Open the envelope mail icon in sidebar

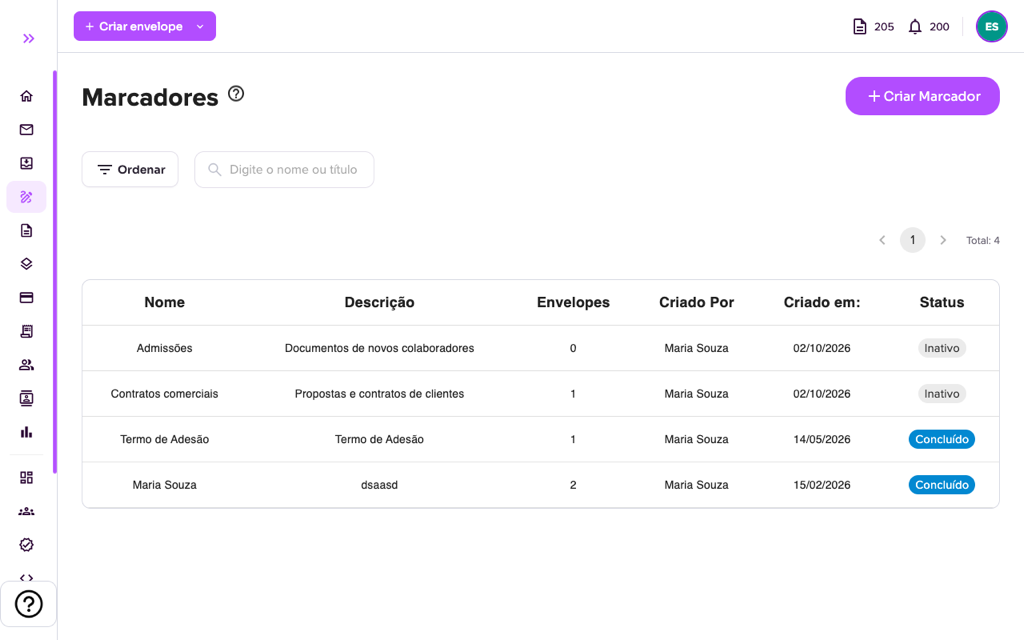point(26,129)
